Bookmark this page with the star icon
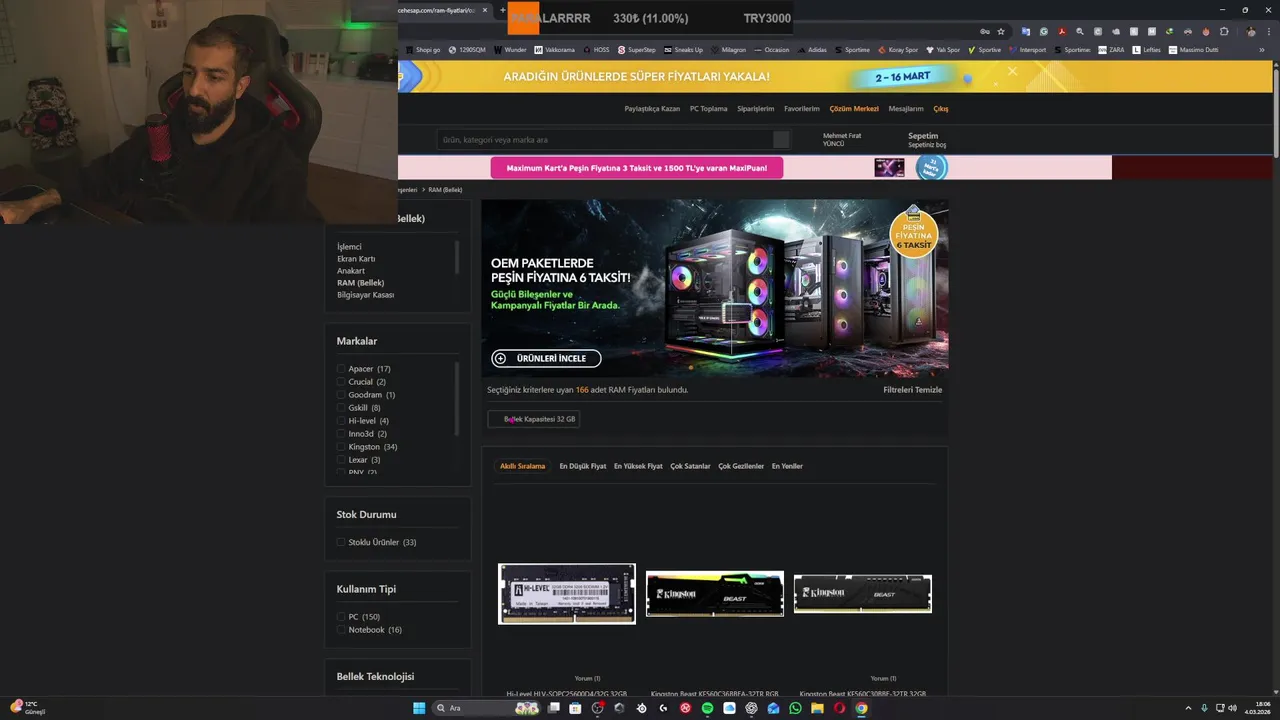1280x720 pixels. pos(1001,32)
